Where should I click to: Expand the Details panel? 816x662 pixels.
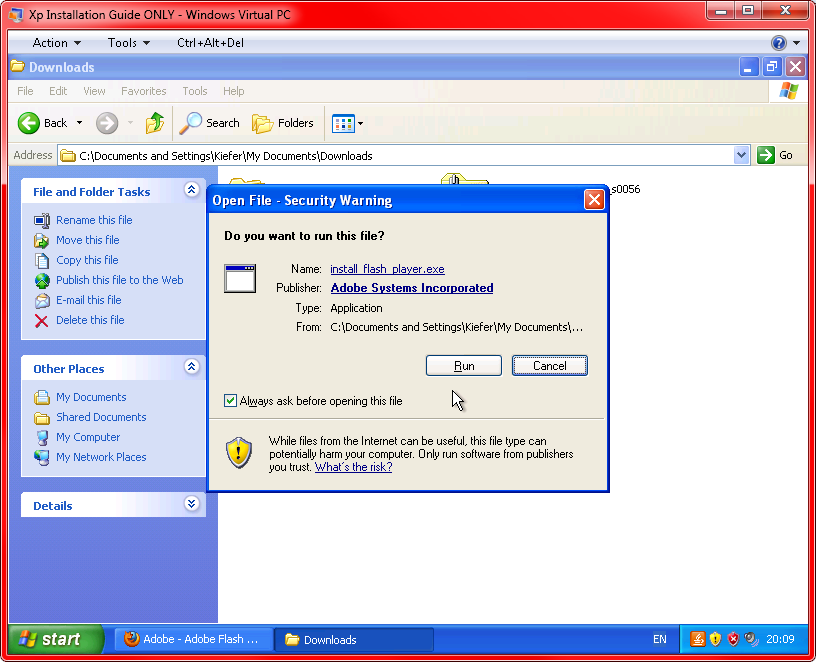click(x=192, y=504)
